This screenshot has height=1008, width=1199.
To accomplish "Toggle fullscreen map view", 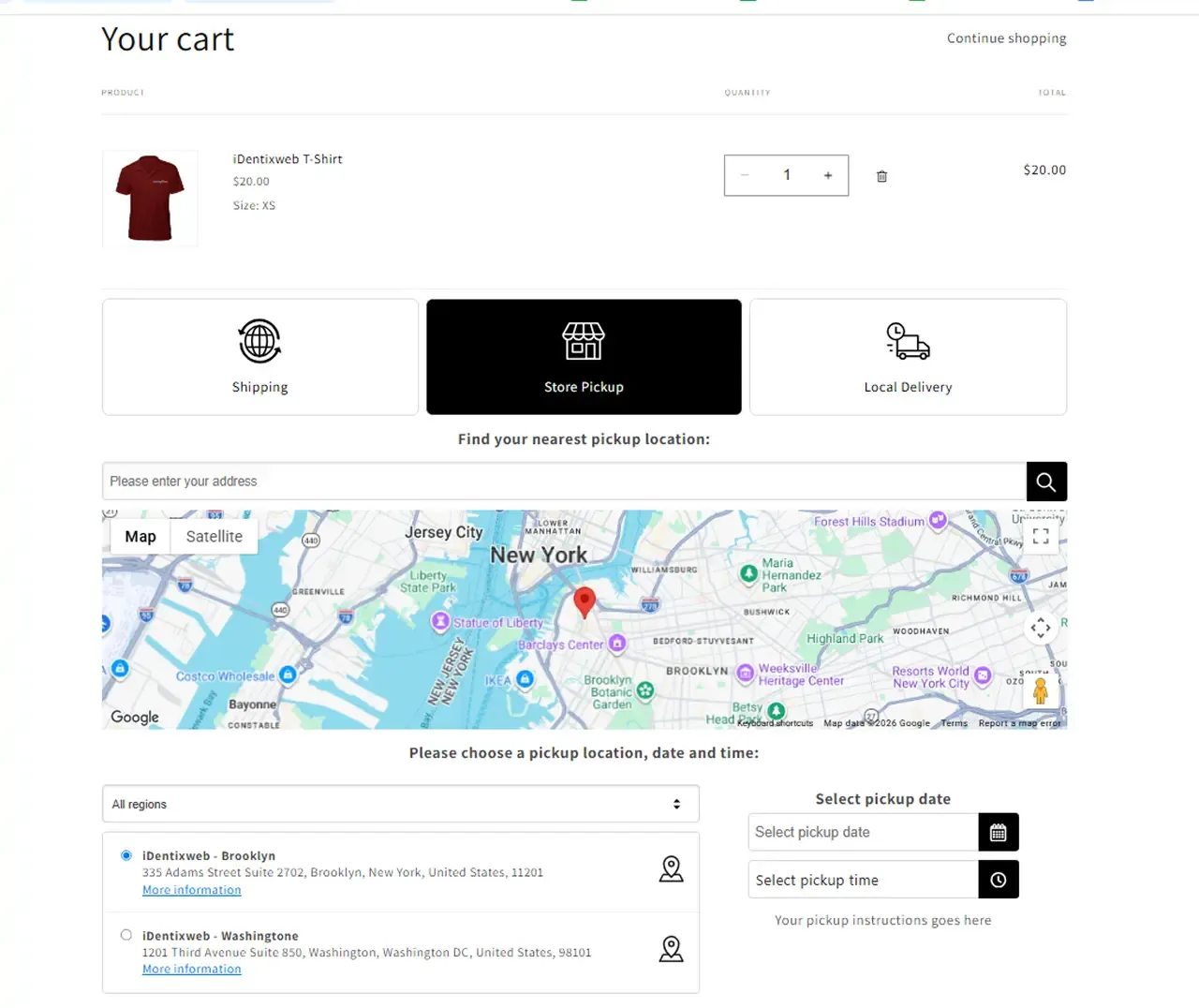I will click(1041, 536).
